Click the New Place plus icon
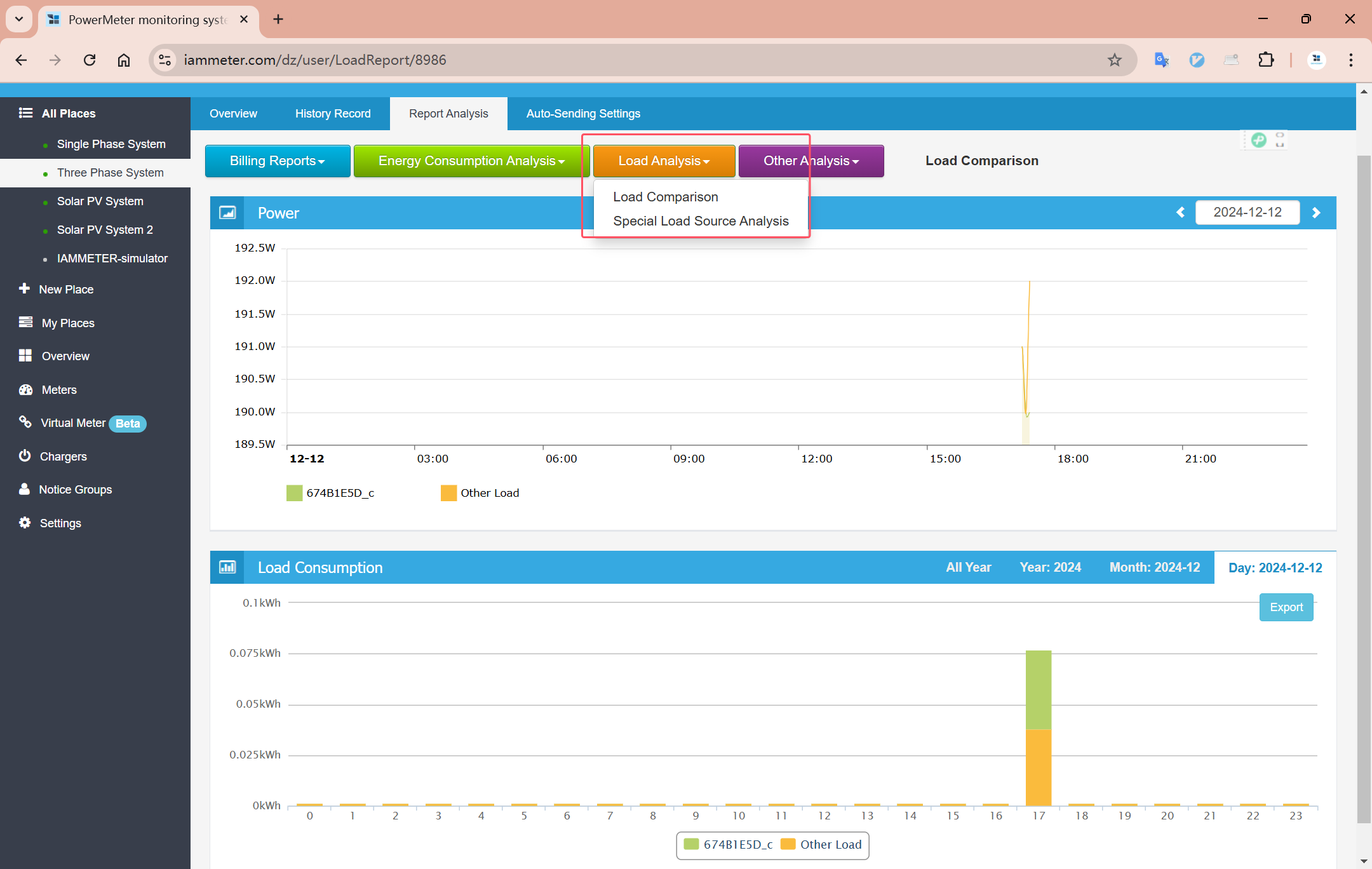This screenshot has width=1372, height=869. [x=24, y=289]
